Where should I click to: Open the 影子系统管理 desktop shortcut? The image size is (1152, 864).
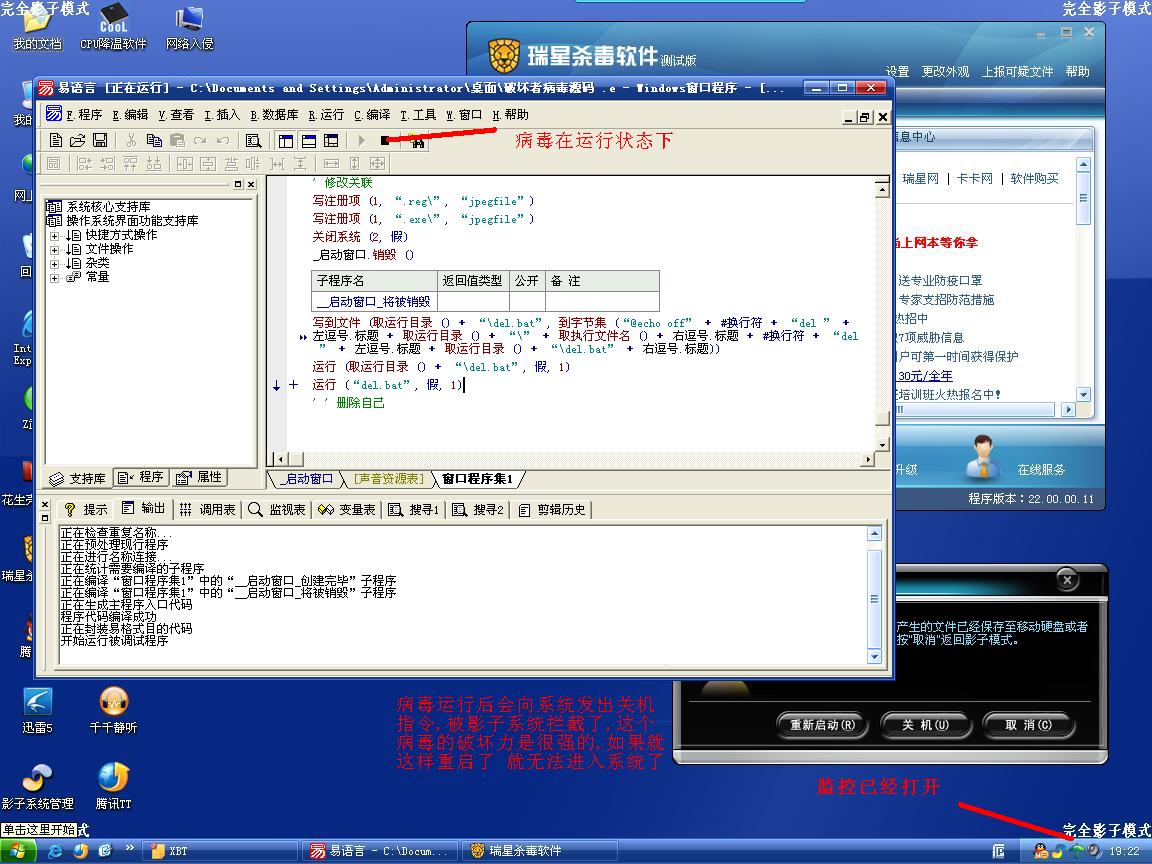click(x=37, y=785)
